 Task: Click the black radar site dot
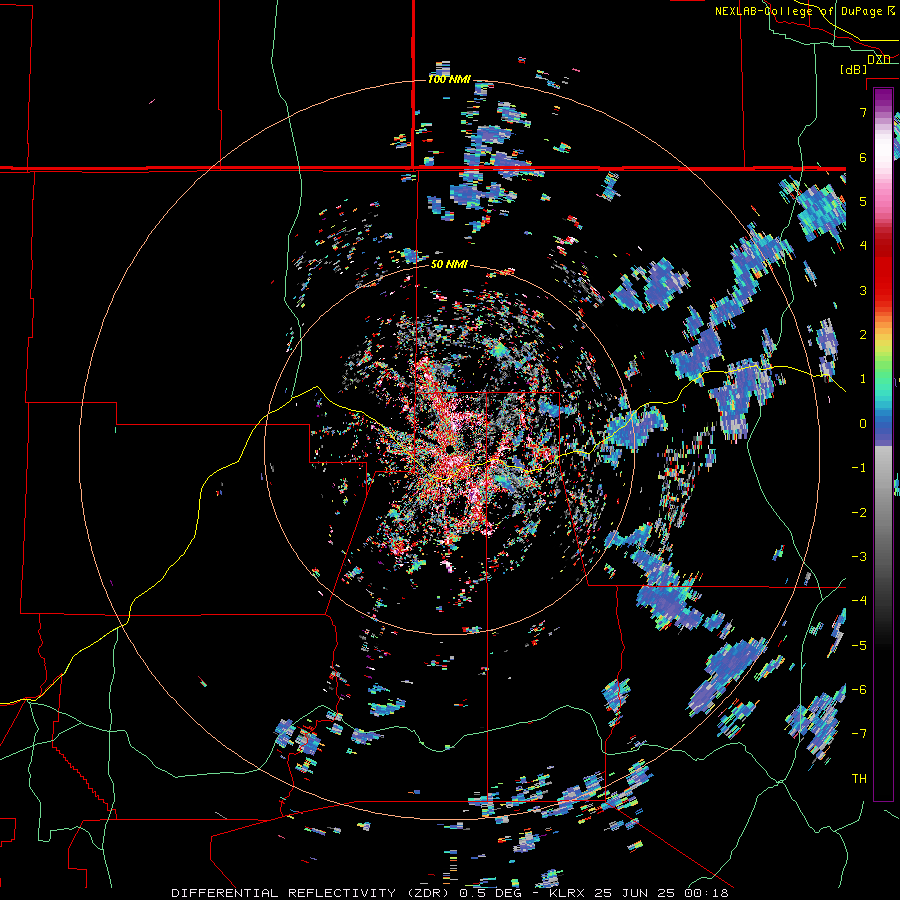click(x=450, y=449)
